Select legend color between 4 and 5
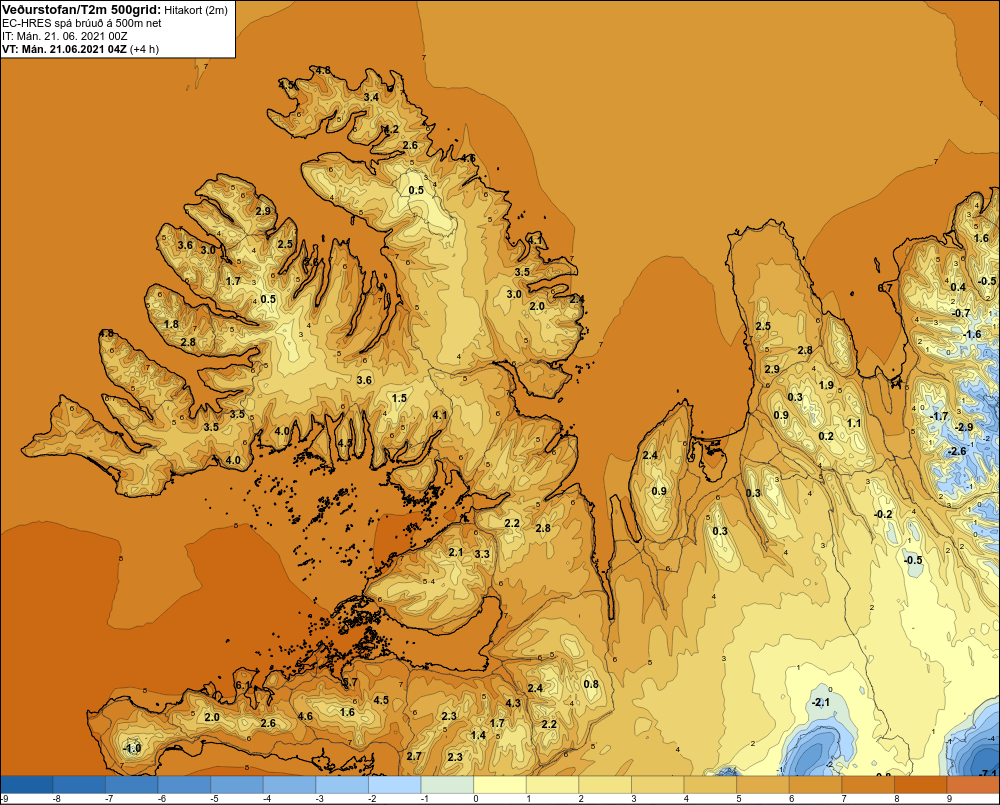Image resolution: width=1000 pixels, height=805 pixels. point(710,785)
